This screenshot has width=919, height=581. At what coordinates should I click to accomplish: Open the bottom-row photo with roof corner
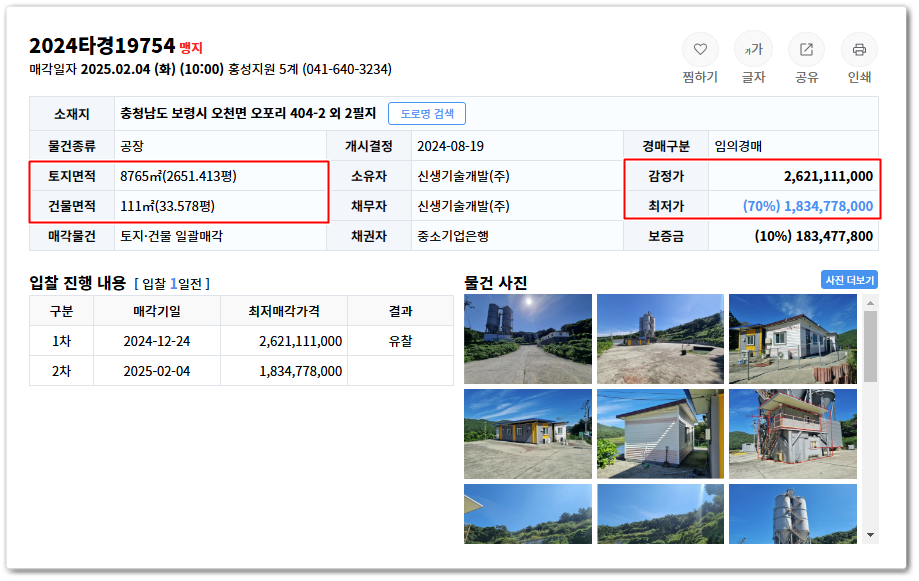click(528, 514)
